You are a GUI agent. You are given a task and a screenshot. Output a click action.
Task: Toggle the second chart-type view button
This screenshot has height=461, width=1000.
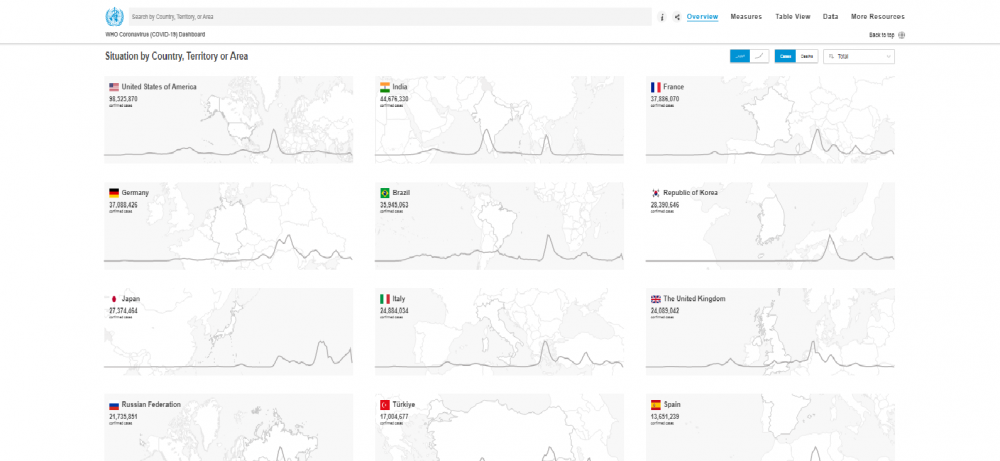pos(760,57)
